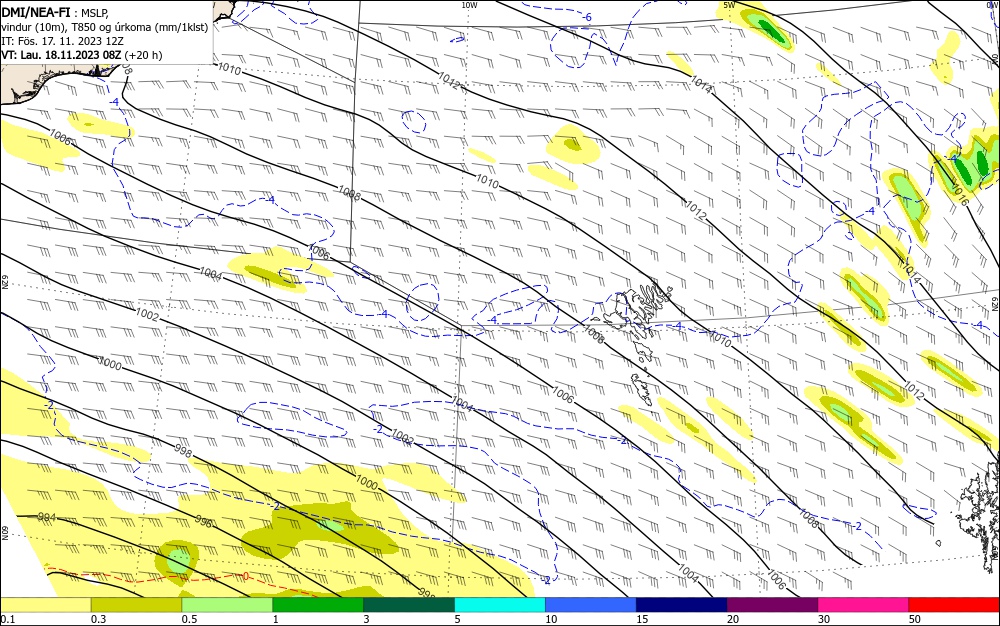Click the 1016 isobar label
The width and height of the screenshot is (1000, 626).
click(x=960, y=195)
